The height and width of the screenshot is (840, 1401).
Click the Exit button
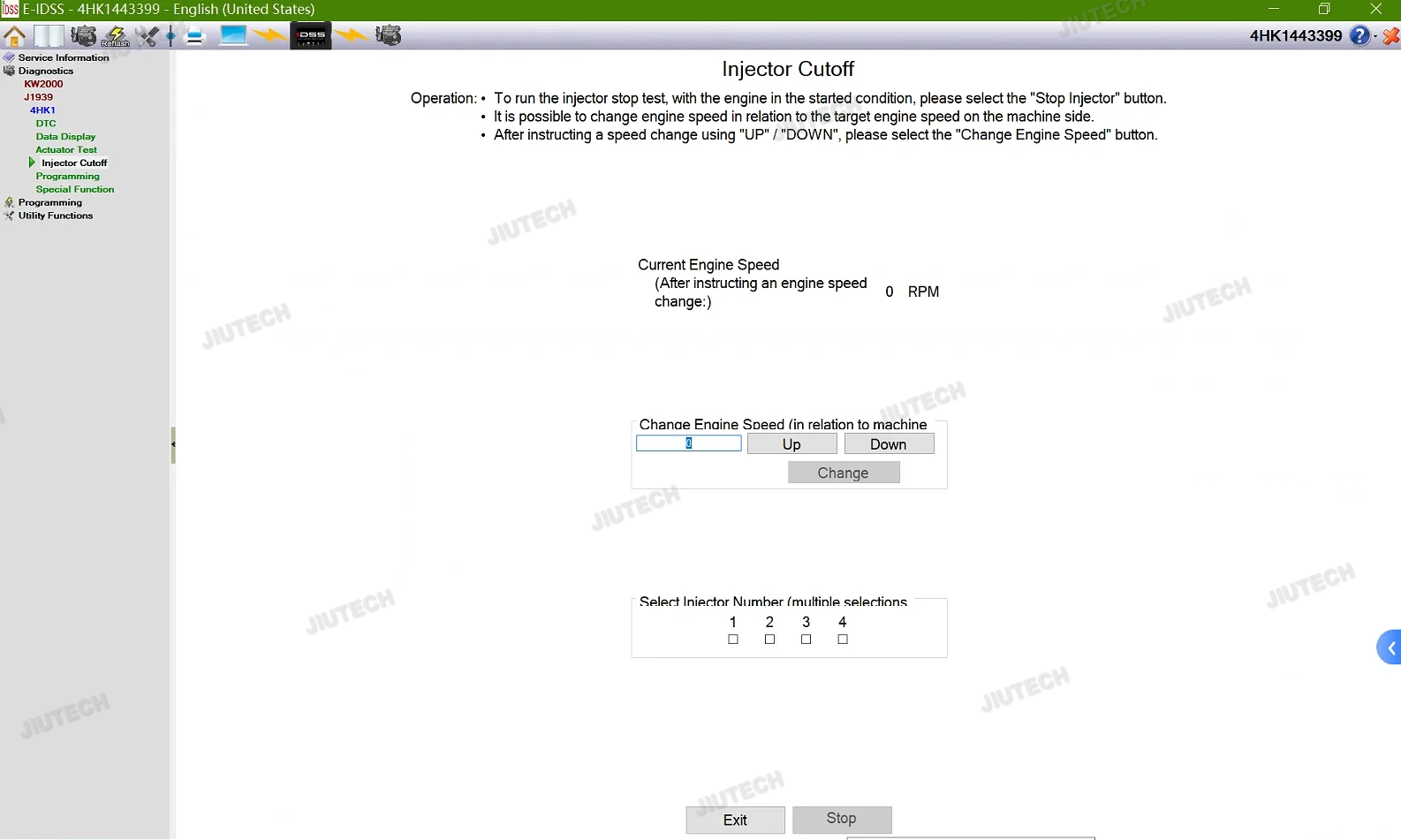735,820
